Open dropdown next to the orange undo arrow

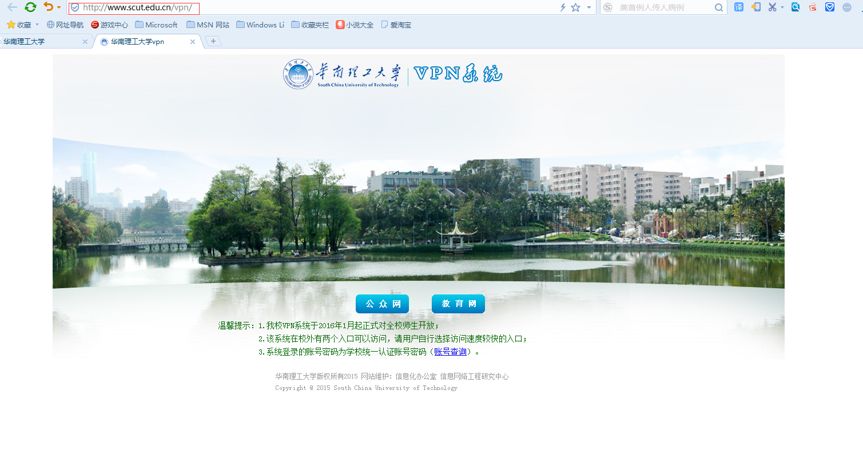(x=59, y=8)
